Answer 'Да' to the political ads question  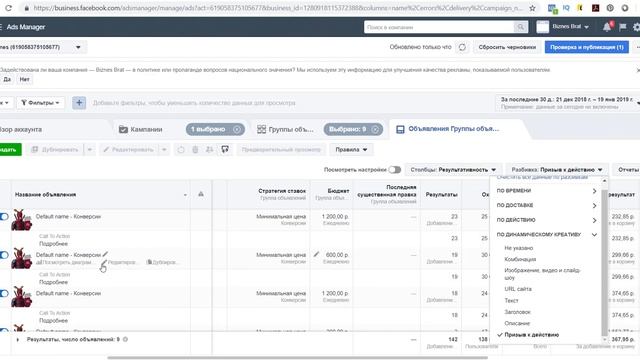point(7,80)
